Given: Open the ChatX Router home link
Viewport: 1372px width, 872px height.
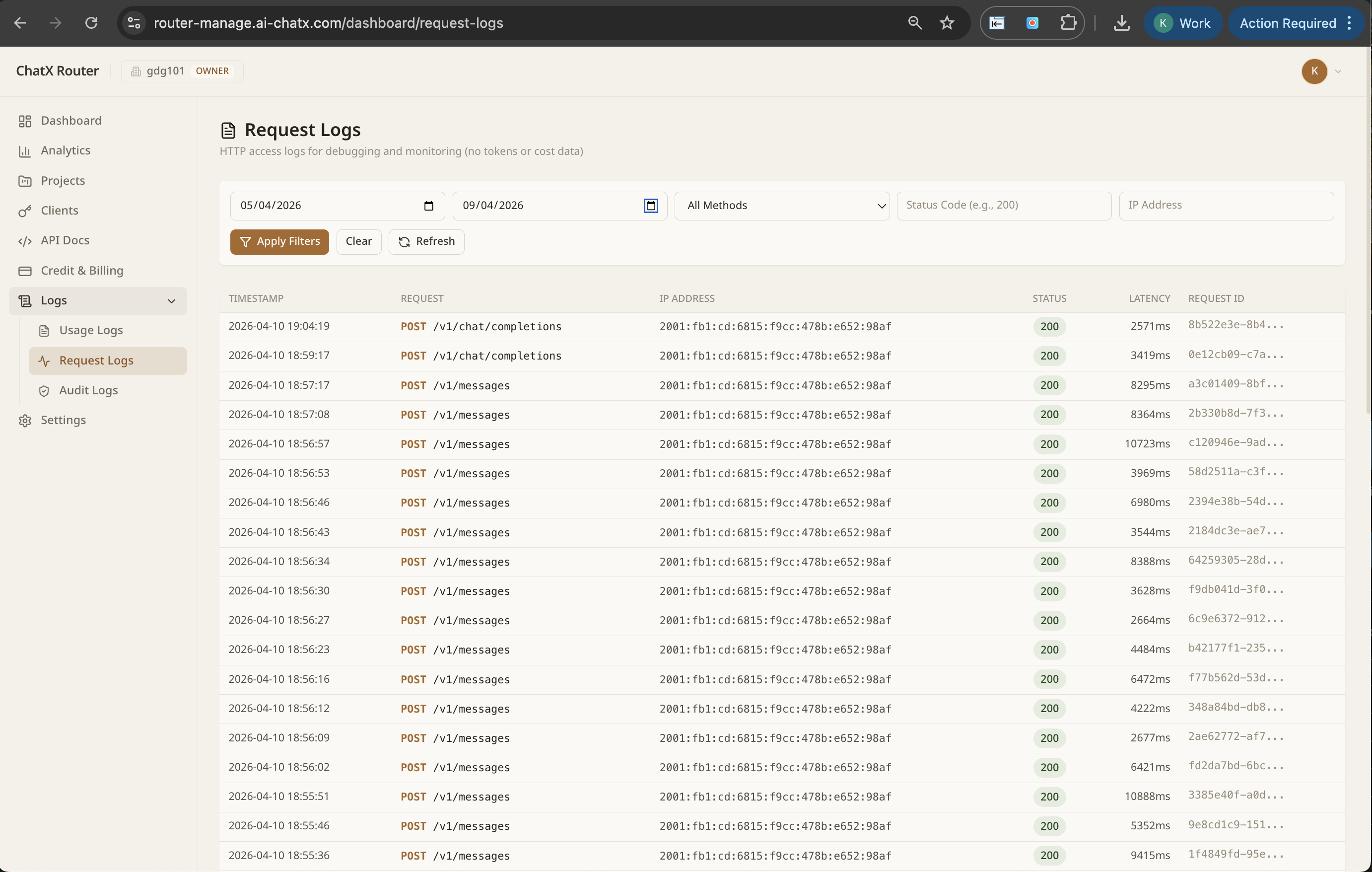Looking at the screenshot, I should (x=57, y=71).
